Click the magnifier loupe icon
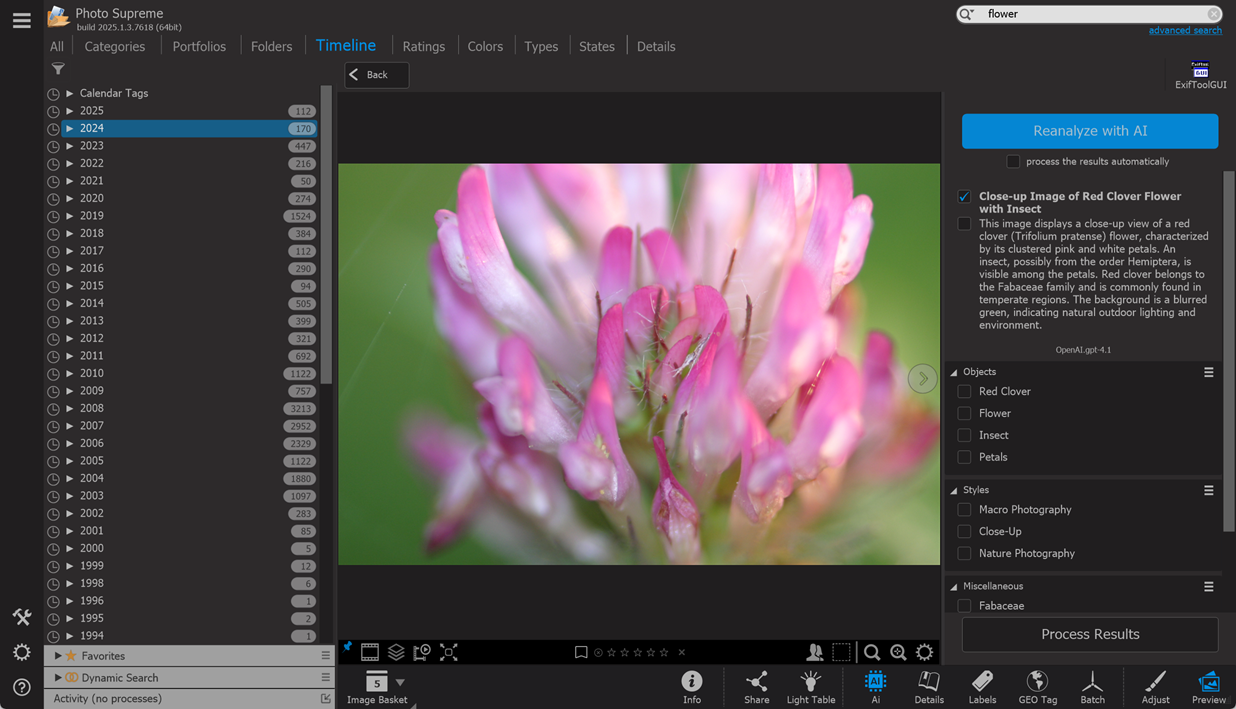The image size is (1236, 709). click(872, 652)
